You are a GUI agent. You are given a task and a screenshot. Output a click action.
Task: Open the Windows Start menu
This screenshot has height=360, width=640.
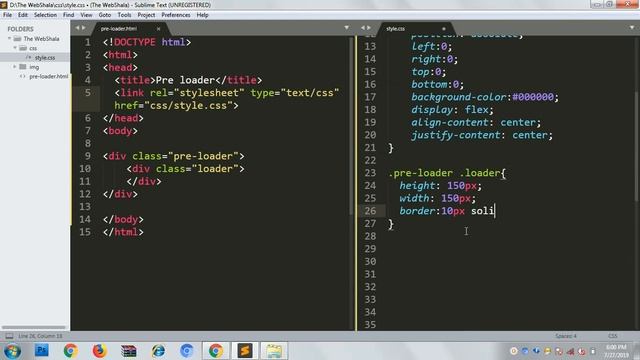[12, 351]
